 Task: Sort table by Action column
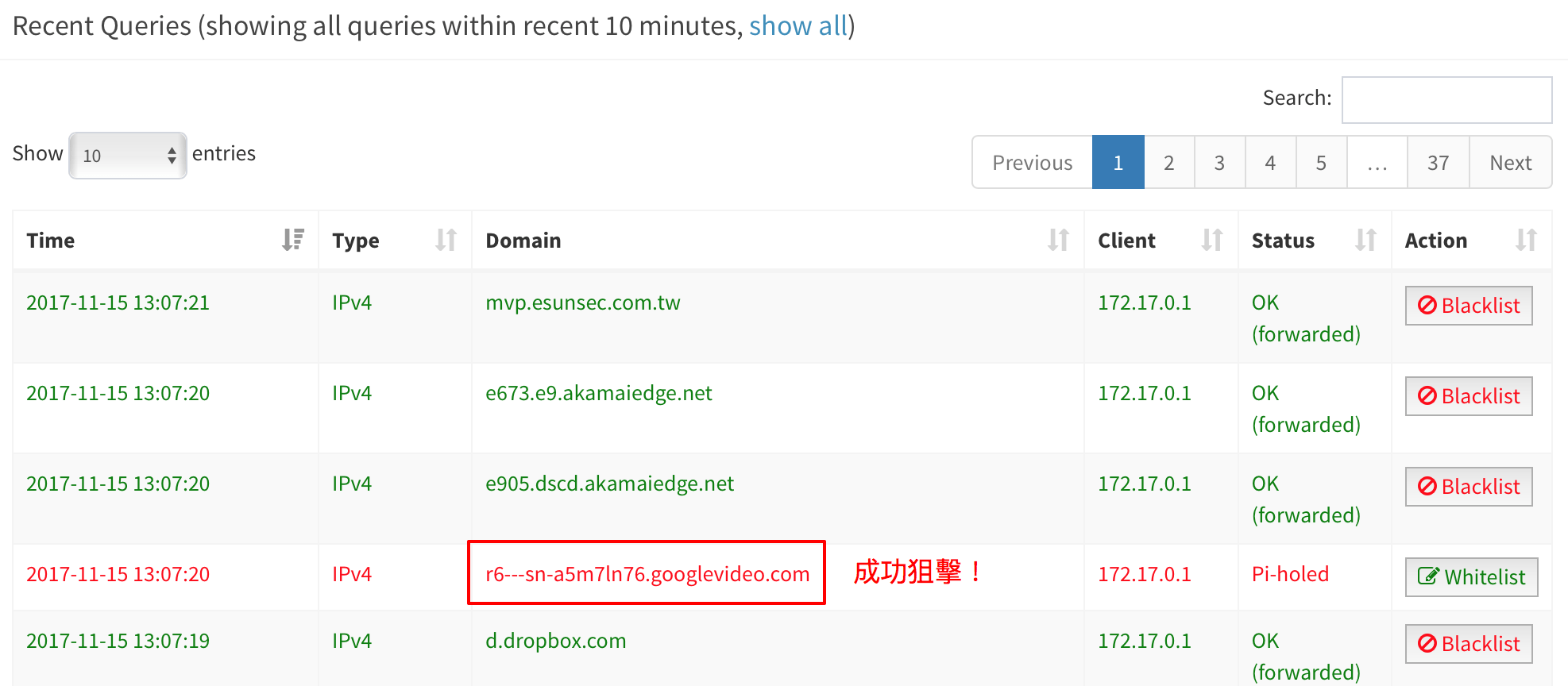click(x=1526, y=240)
